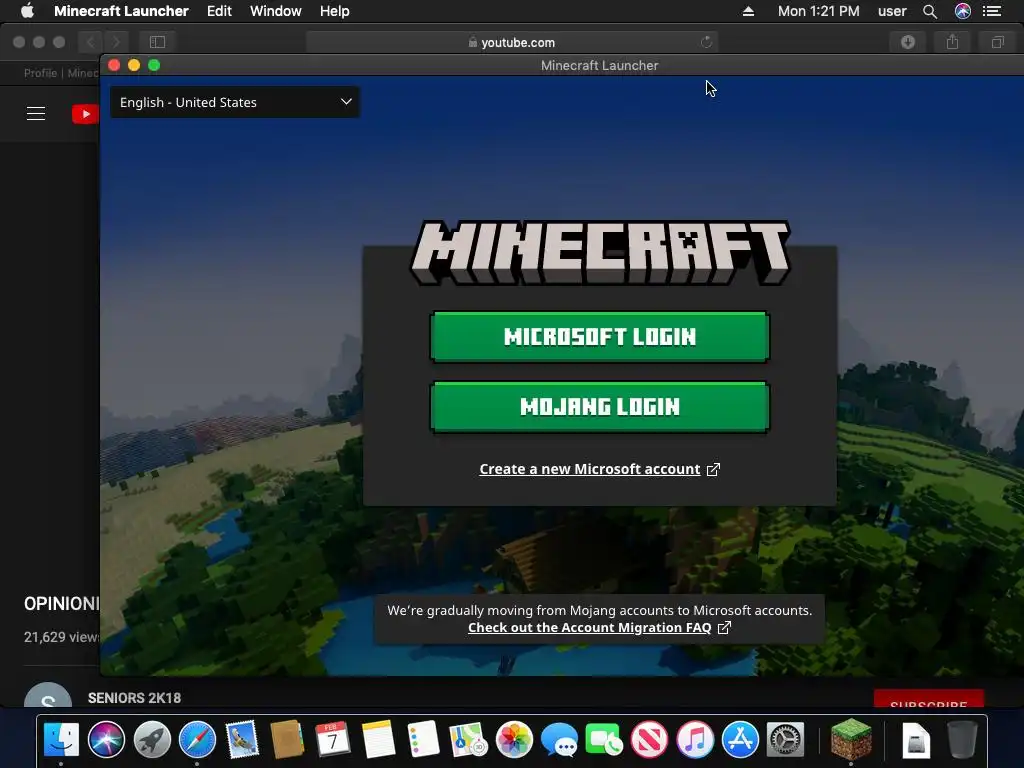Screen dimensions: 1024x768
Task: Click the Microsoft Login button
Action: [600, 336]
